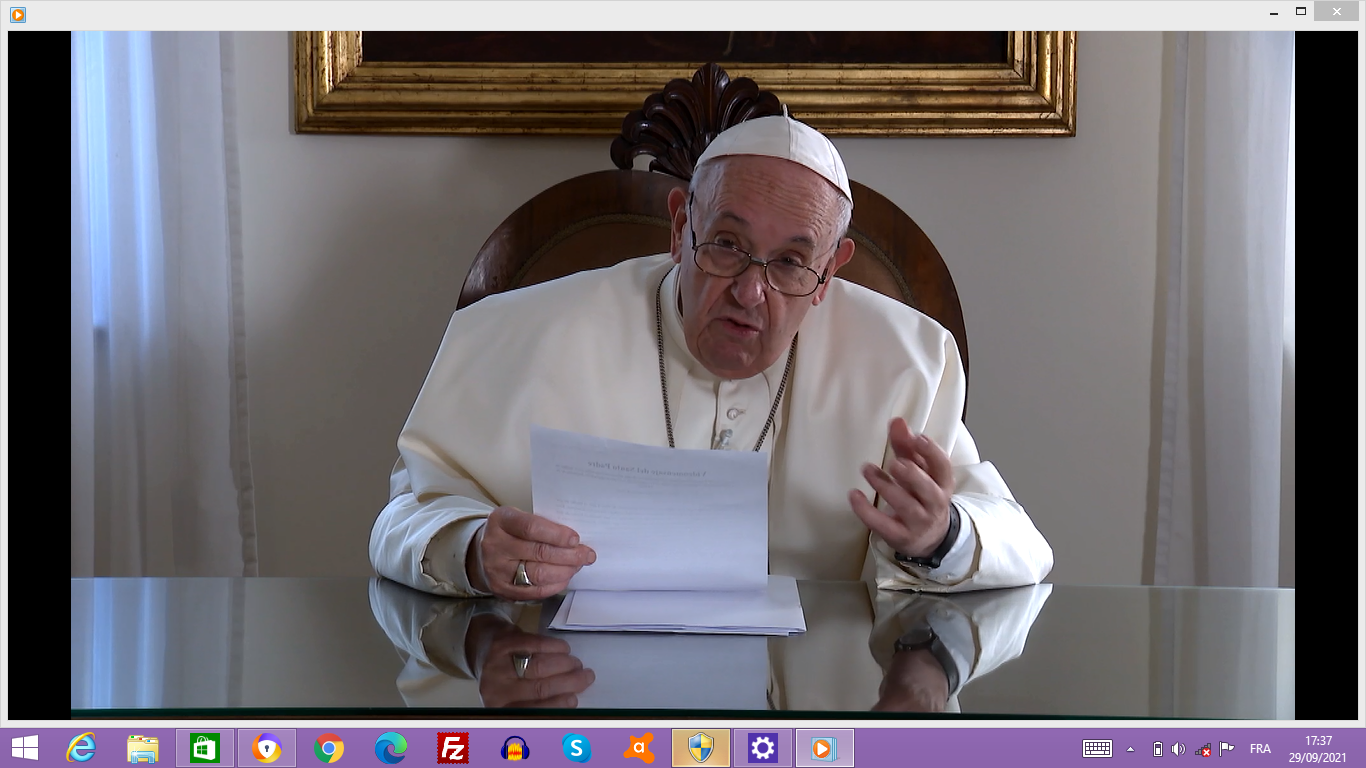Switch to the highlighted security shield window
Screen dimensions: 1366x768
click(701, 748)
